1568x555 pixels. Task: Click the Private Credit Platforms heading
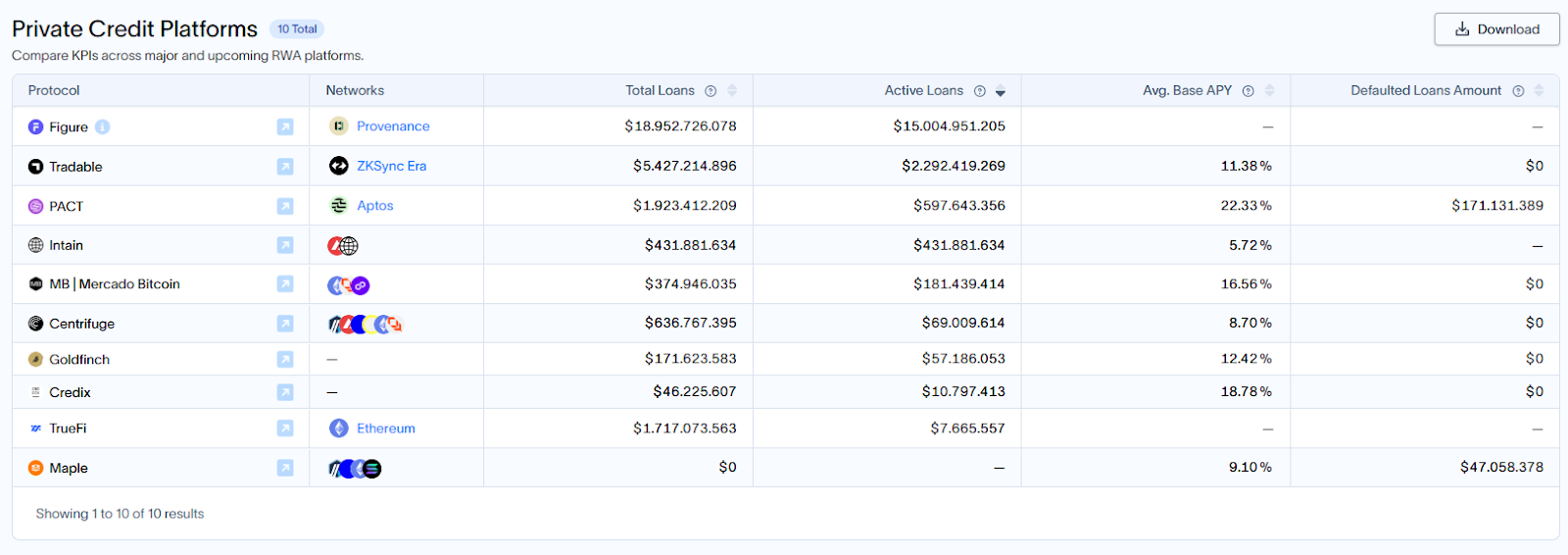pos(134,29)
